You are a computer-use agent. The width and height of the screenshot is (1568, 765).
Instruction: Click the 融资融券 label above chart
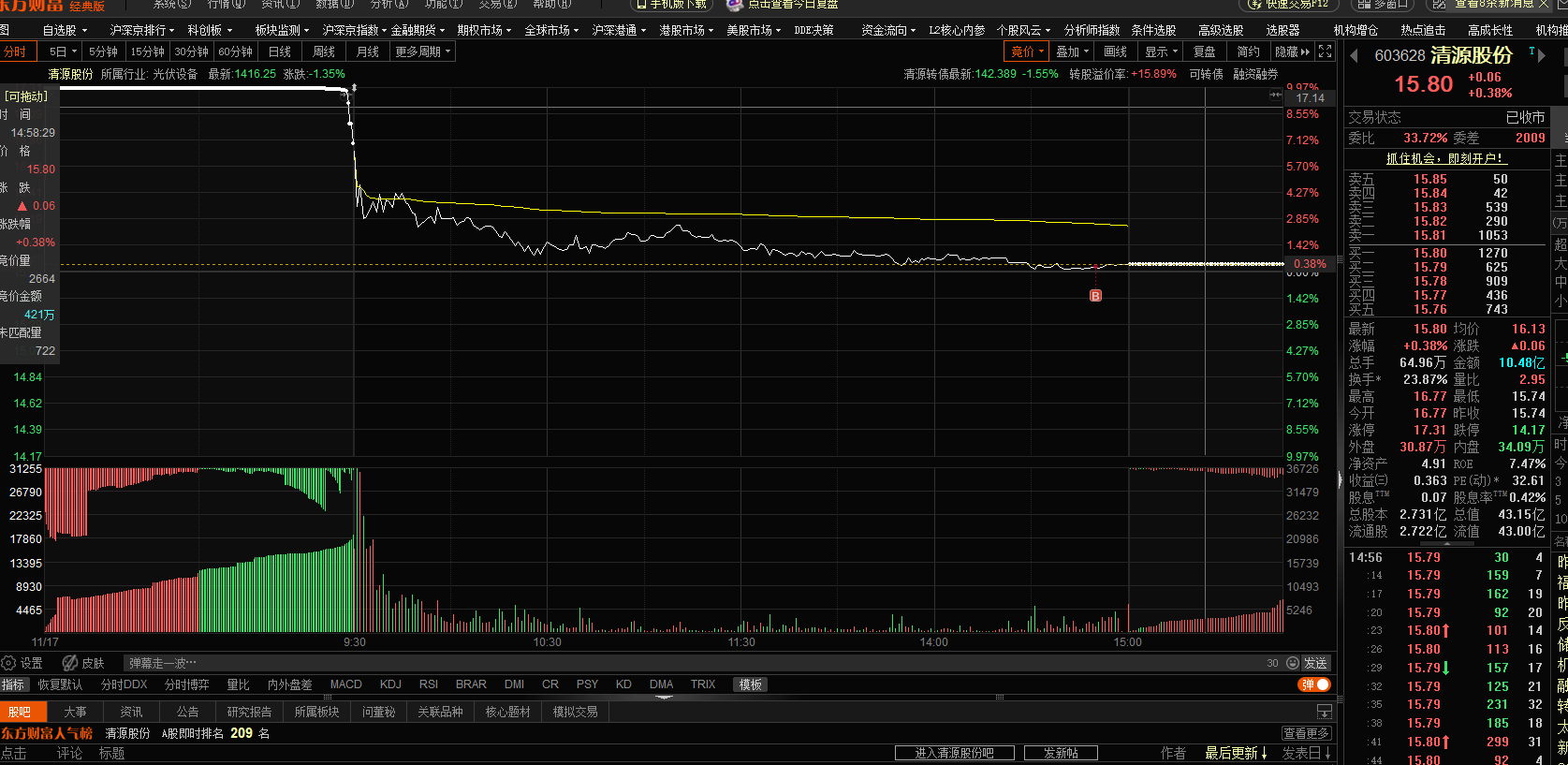[x=1255, y=74]
